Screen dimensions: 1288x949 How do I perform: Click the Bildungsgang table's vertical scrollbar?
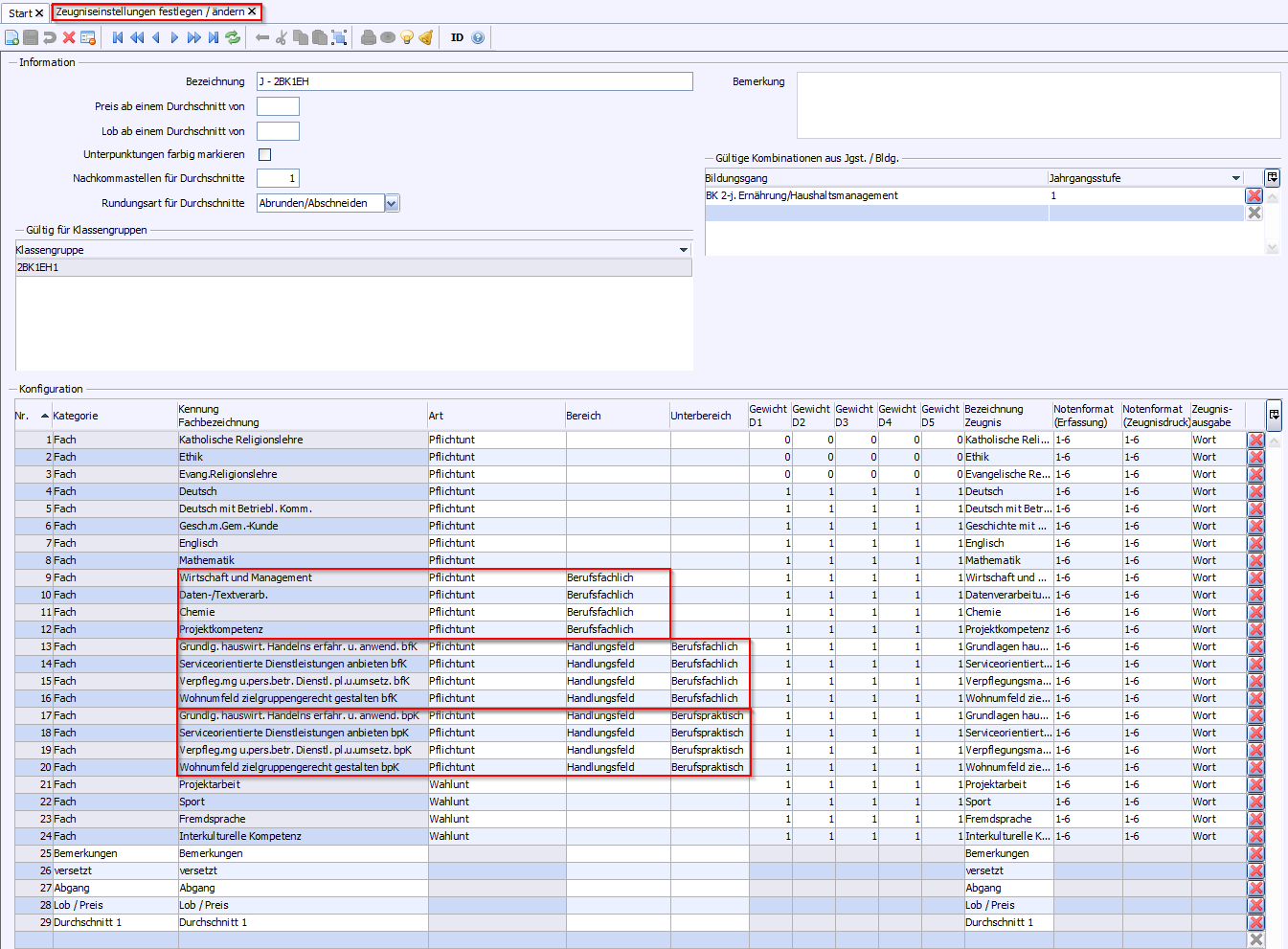click(1272, 221)
